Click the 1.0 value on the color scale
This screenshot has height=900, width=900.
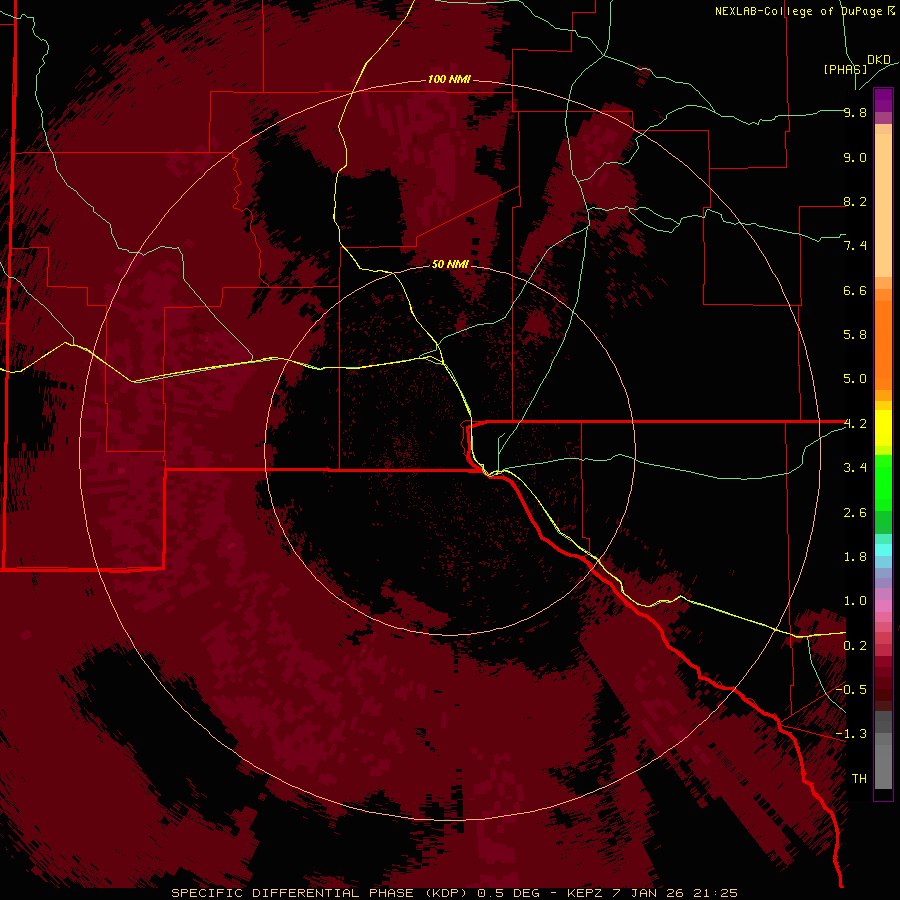point(855,601)
